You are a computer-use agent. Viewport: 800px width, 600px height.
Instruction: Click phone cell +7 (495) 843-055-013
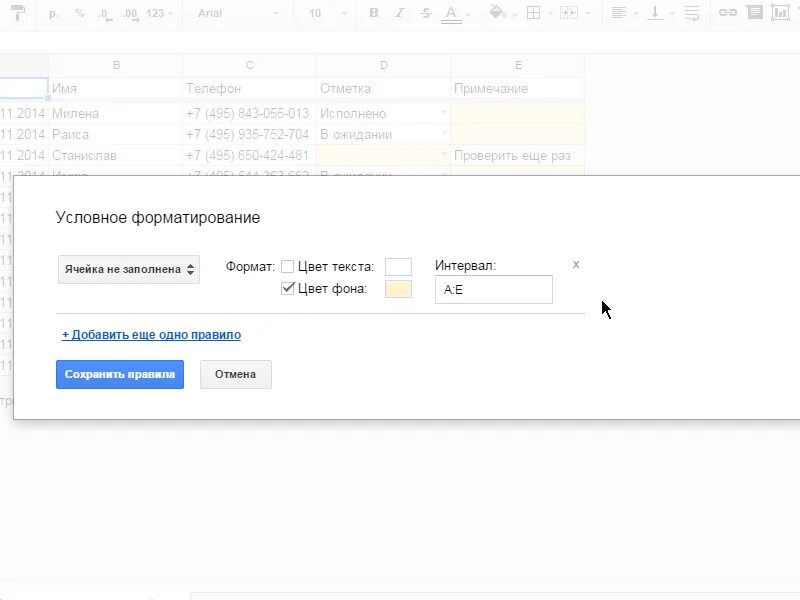tap(249, 113)
